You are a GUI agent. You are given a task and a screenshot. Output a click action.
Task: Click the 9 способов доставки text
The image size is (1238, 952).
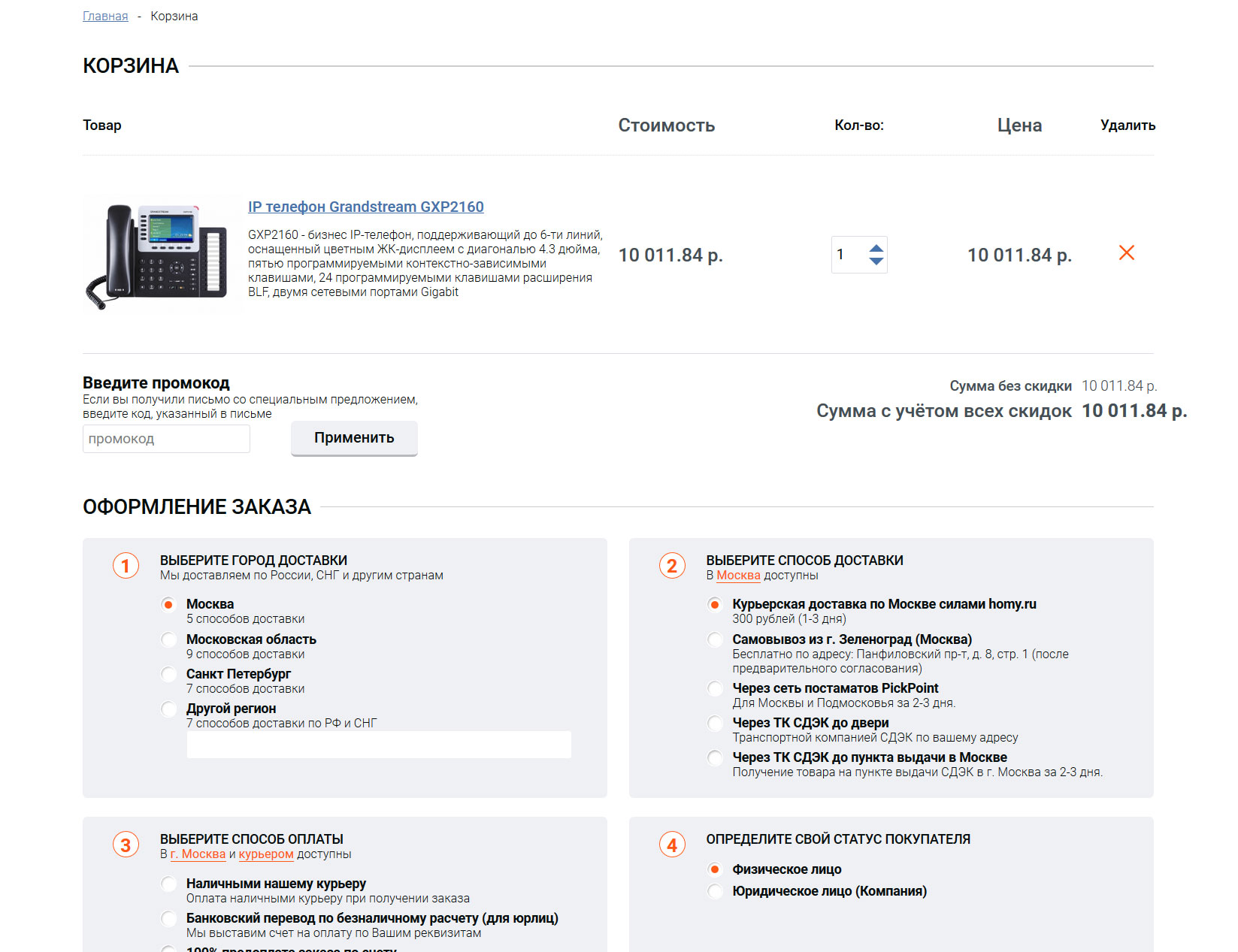(x=246, y=654)
